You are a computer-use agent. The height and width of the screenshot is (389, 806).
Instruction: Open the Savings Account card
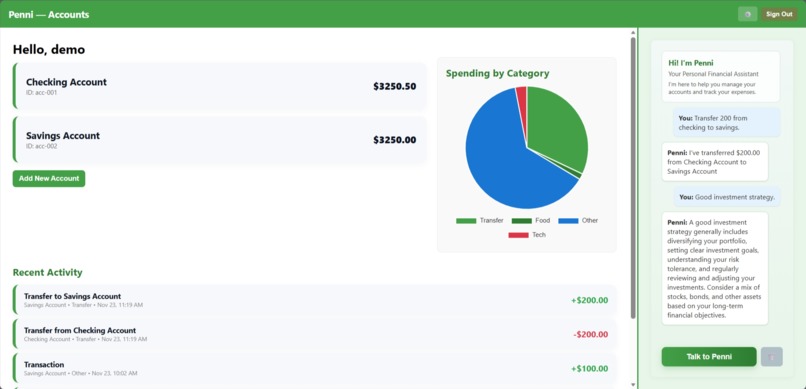pyautogui.click(x=220, y=140)
